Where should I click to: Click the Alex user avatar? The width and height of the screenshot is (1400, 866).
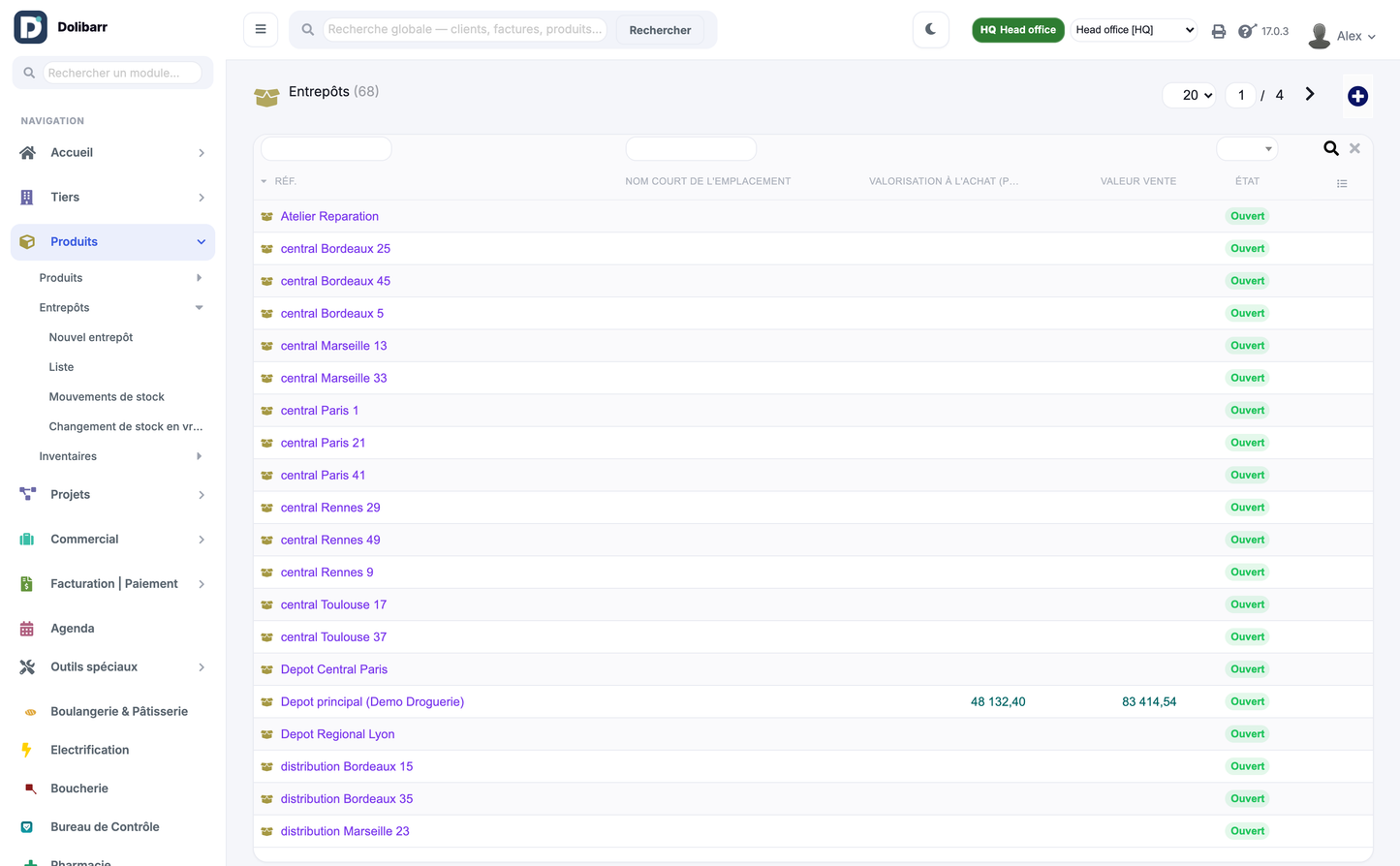coord(1319,36)
